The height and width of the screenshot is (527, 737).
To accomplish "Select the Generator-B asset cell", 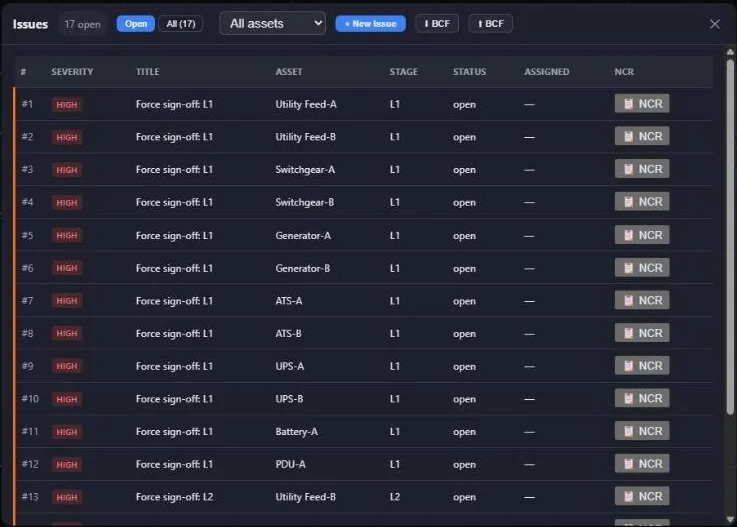I will [x=303, y=268].
